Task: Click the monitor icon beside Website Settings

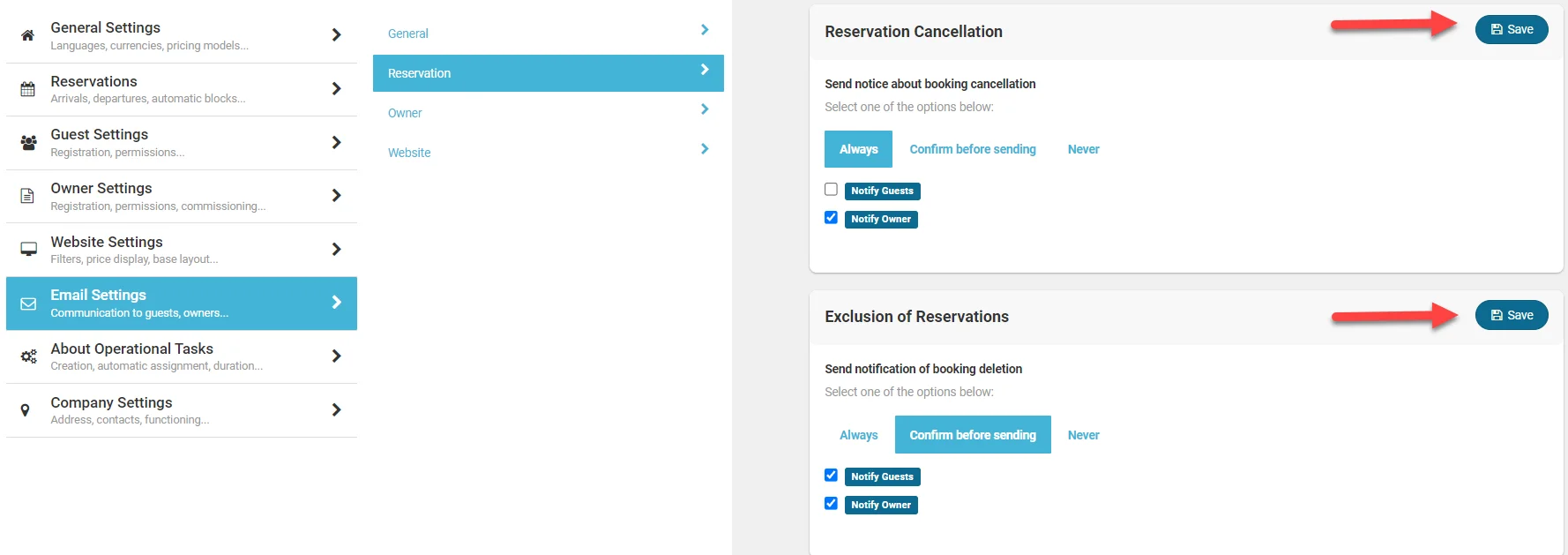Action: (28, 249)
